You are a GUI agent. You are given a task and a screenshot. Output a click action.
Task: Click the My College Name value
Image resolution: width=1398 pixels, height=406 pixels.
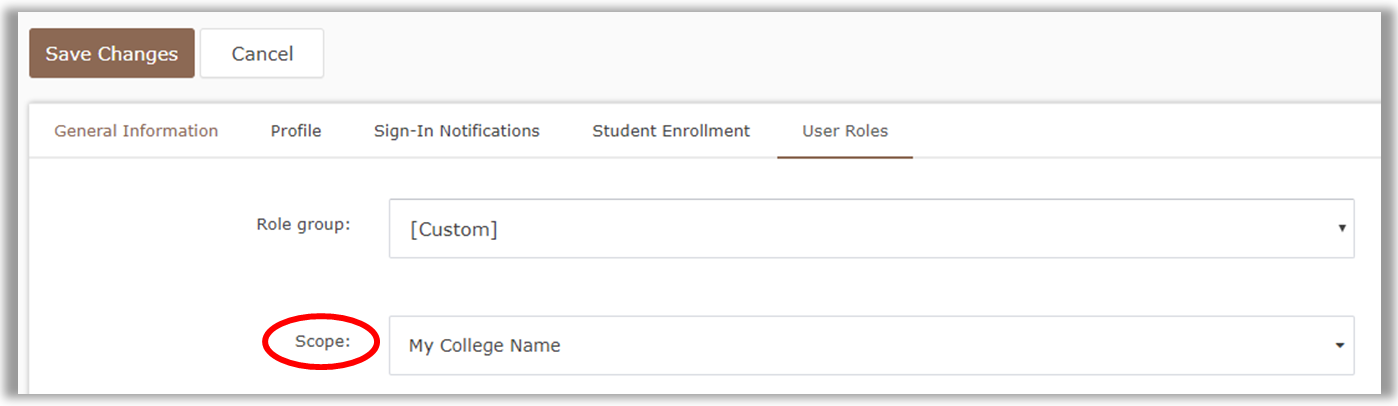pyautogui.click(x=484, y=346)
